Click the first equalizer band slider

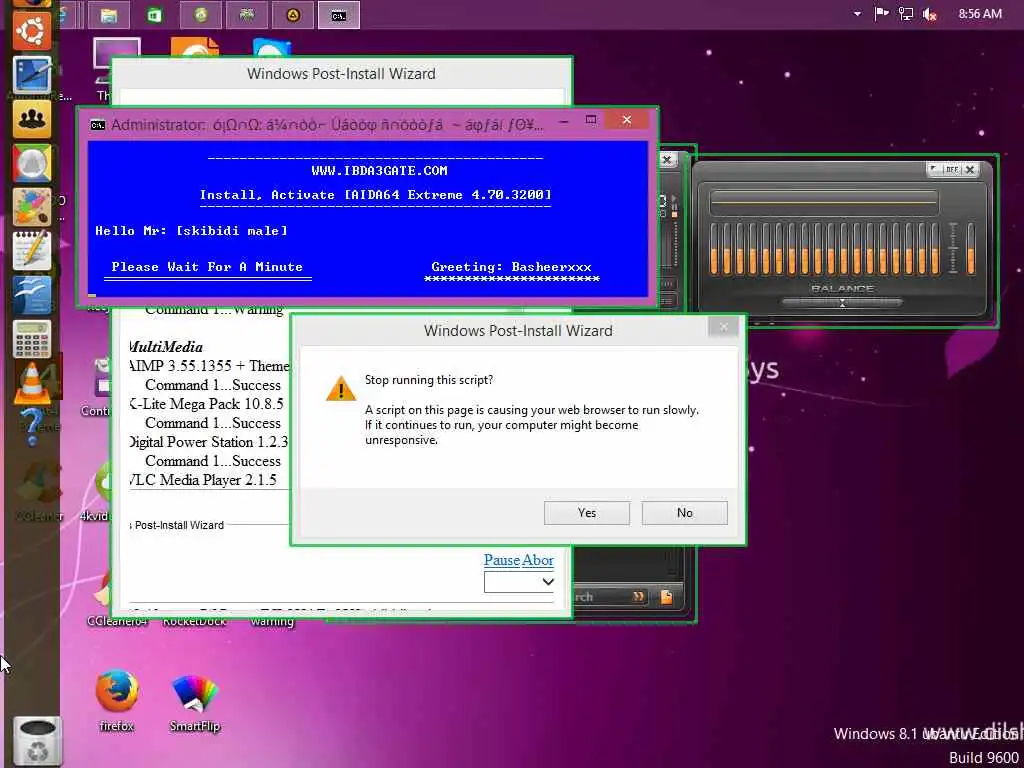[713, 248]
